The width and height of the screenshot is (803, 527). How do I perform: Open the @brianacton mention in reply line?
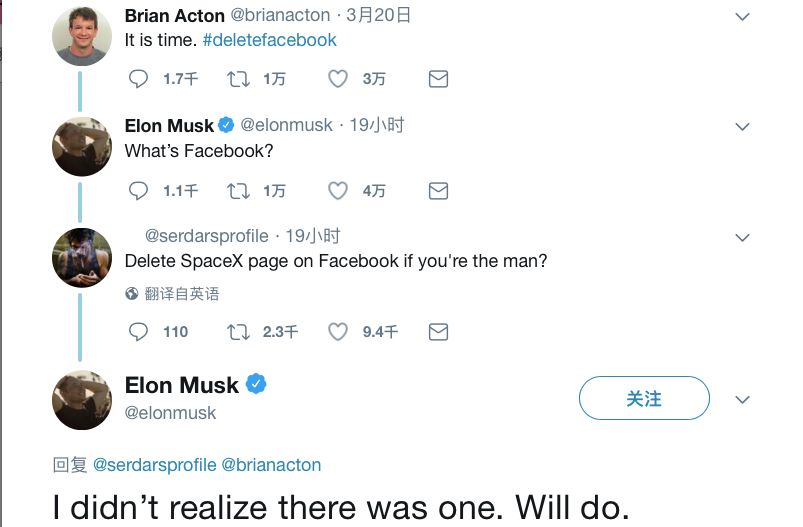(x=271, y=465)
